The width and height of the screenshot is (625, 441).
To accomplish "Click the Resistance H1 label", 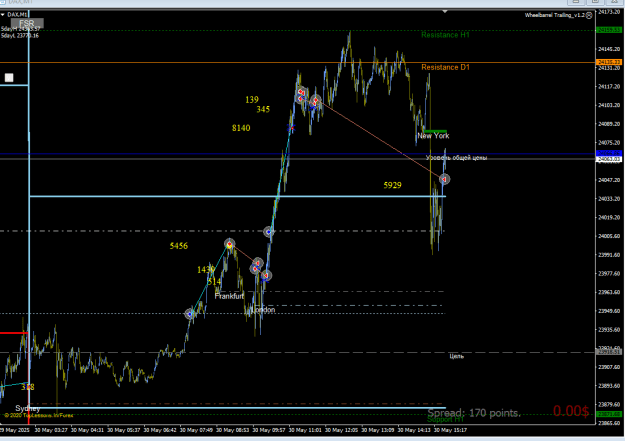I will click(445, 35).
